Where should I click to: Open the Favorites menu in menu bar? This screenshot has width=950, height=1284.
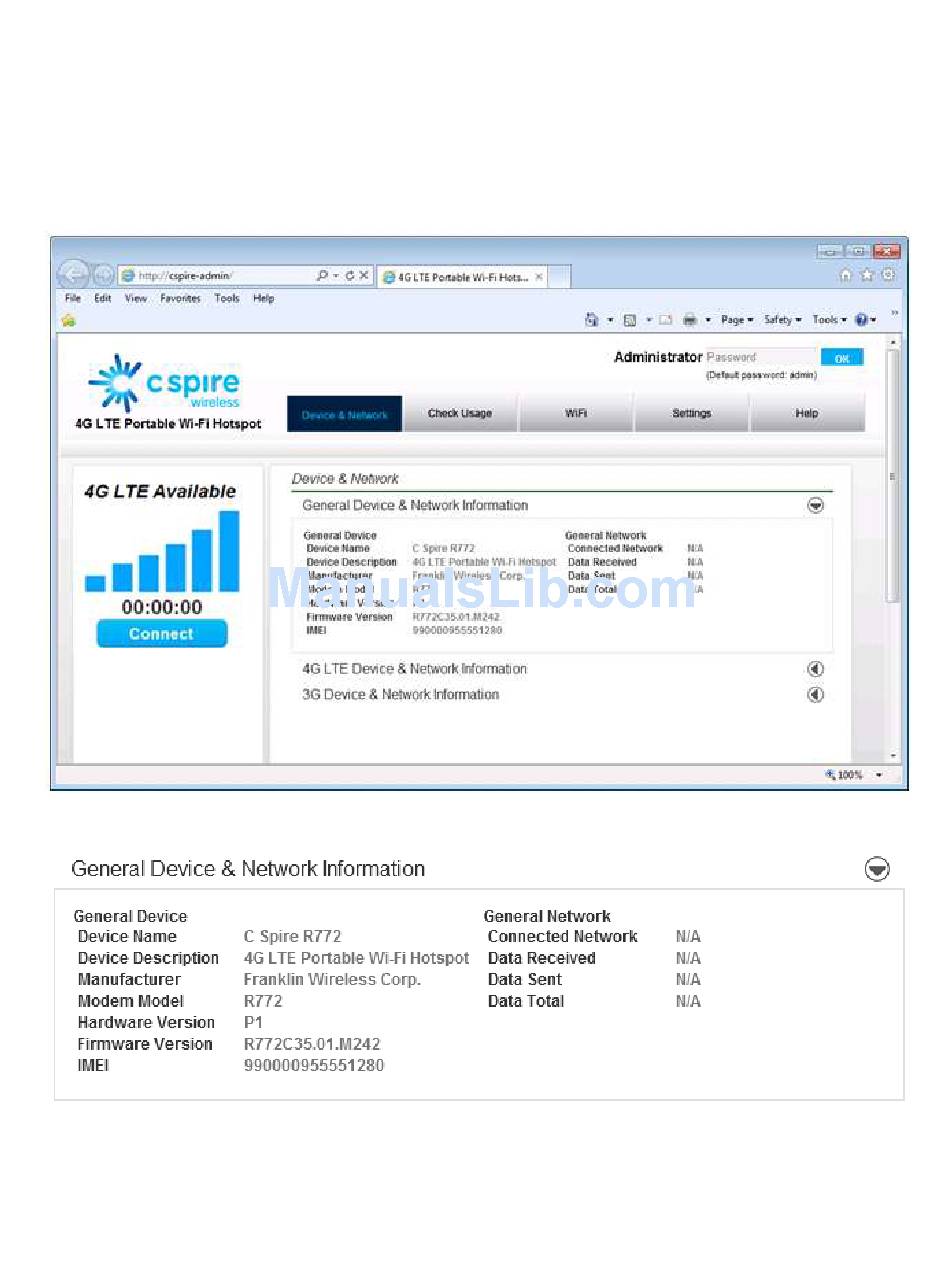[180, 298]
